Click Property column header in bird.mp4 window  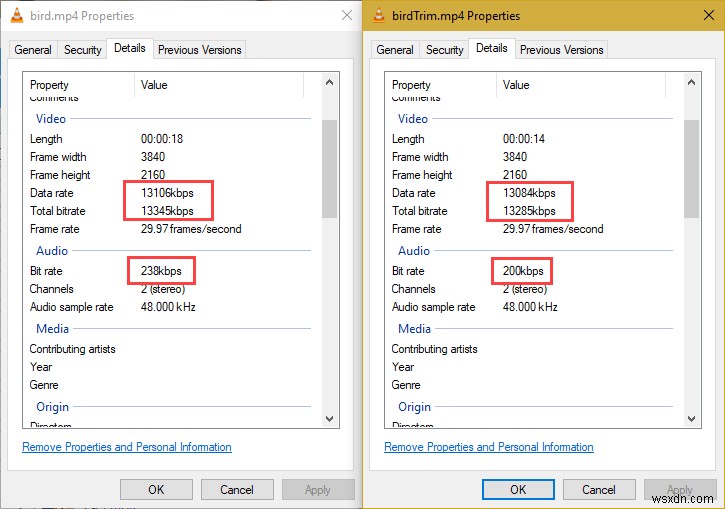click(x=79, y=85)
